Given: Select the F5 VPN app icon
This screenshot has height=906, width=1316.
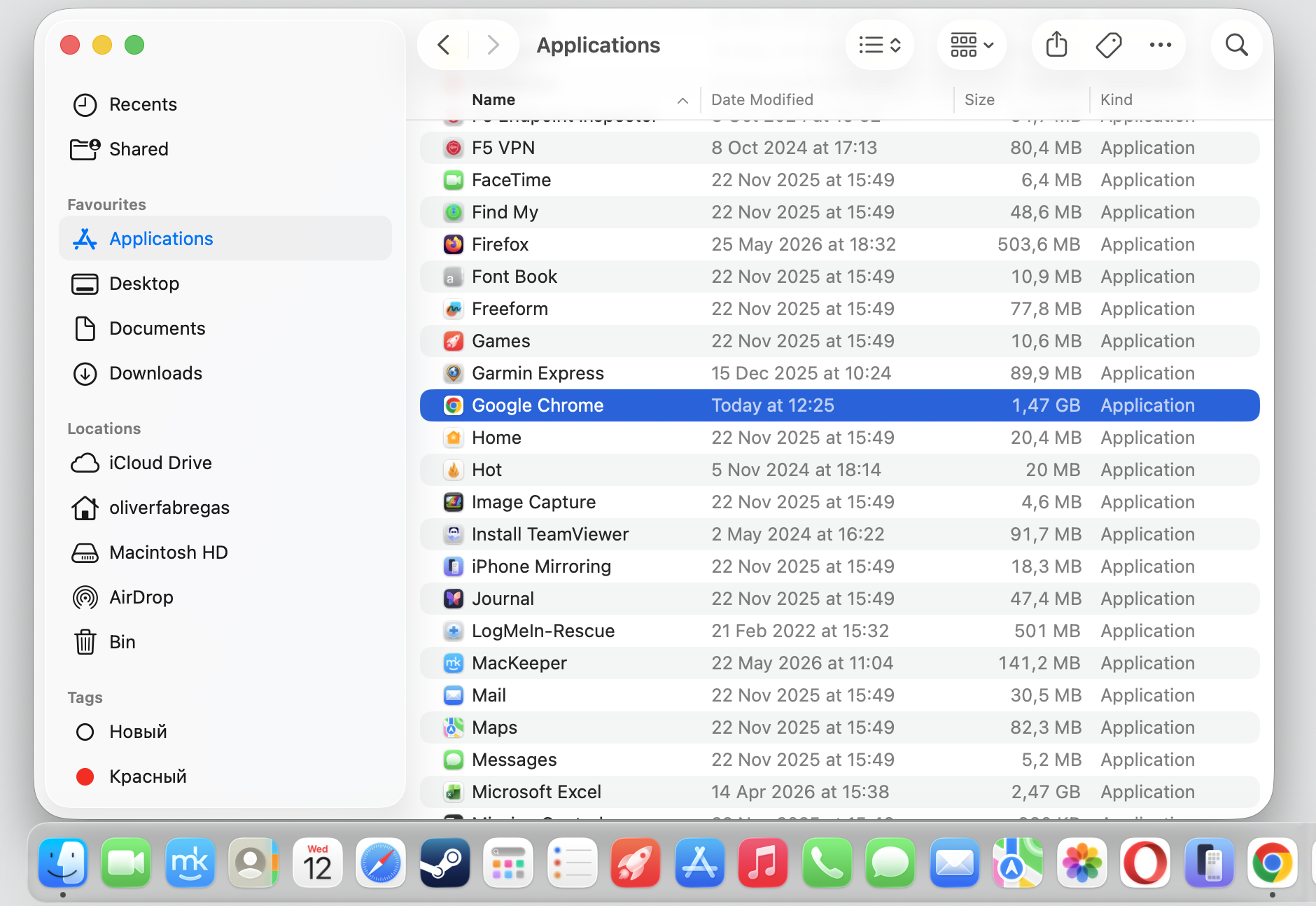Looking at the screenshot, I should coord(454,148).
